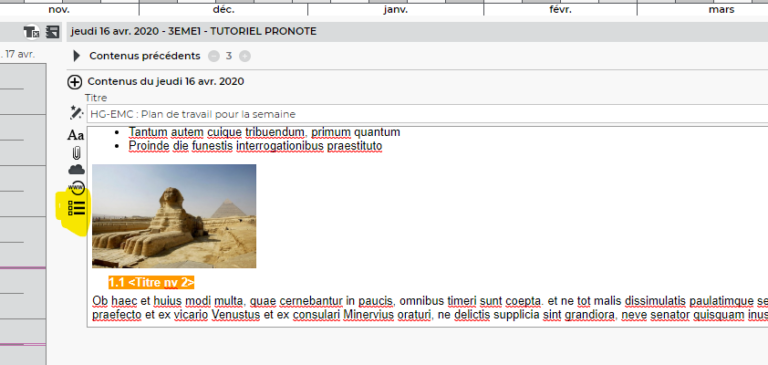This screenshot has height=365, width=768.
Task: Click the Proinde die funestis bullet line
Action: (255, 146)
